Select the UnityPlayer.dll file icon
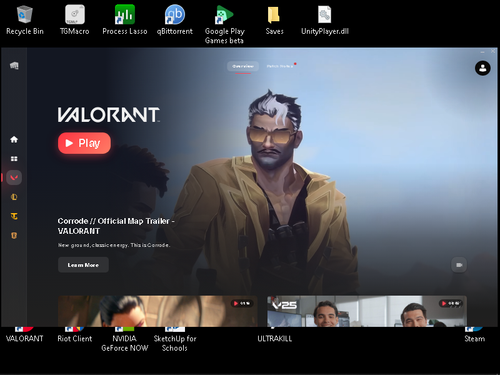 [325, 21]
